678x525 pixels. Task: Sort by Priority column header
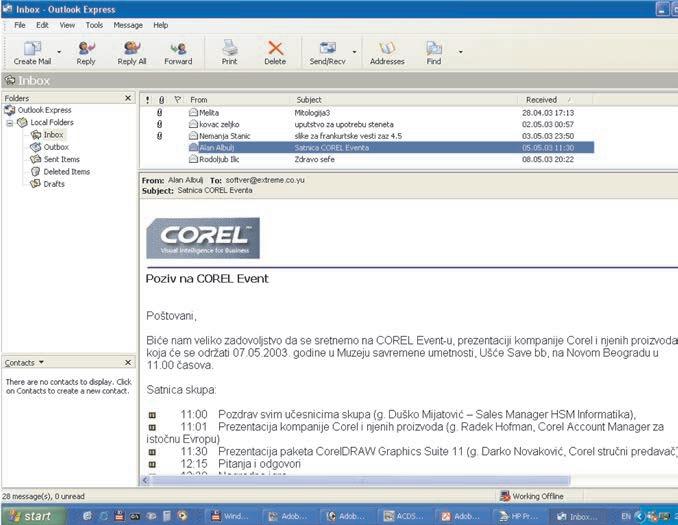click(x=147, y=100)
